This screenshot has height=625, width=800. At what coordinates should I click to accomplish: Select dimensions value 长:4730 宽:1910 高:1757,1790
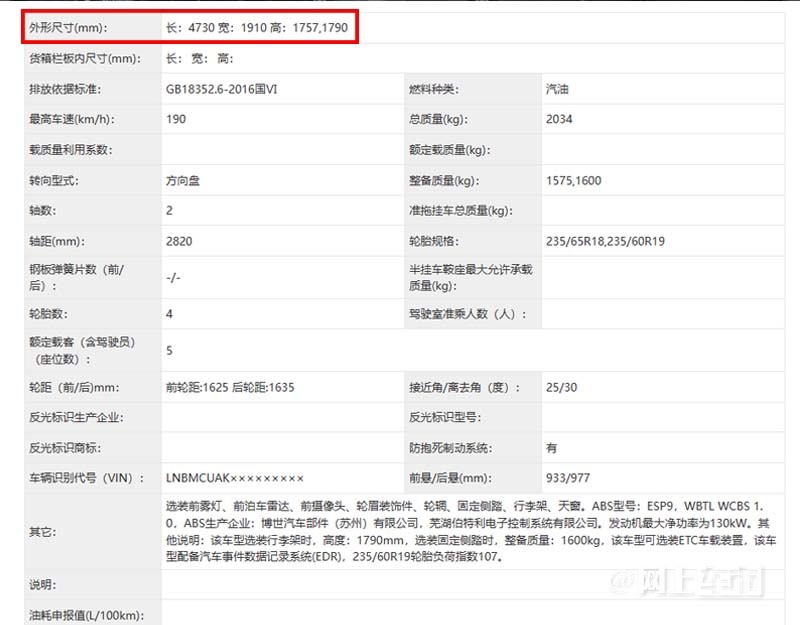[257, 28]
